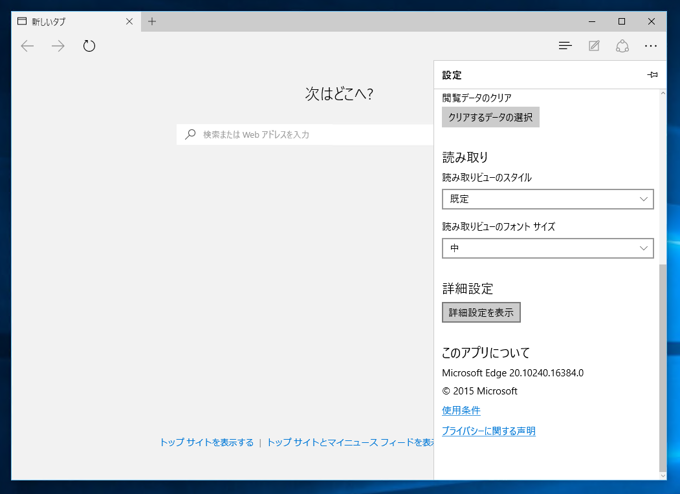Open 読み取りビューのスタイル dropdown showing 既定
Image resolution: width=680 pixels, height=494 pixels.
click(x=548, y=199)
